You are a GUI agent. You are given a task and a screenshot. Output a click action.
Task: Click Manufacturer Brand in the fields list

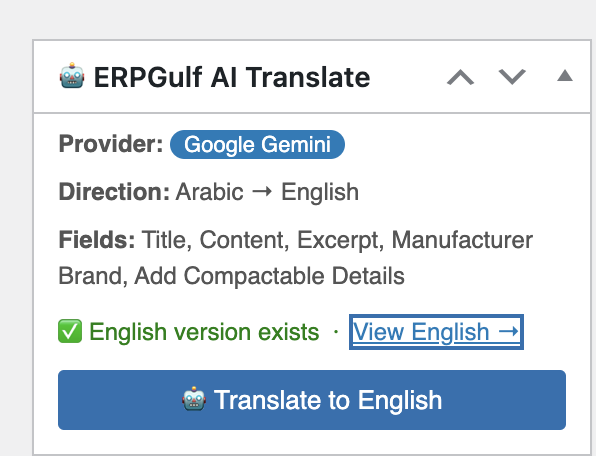click(x=296, y=258)
